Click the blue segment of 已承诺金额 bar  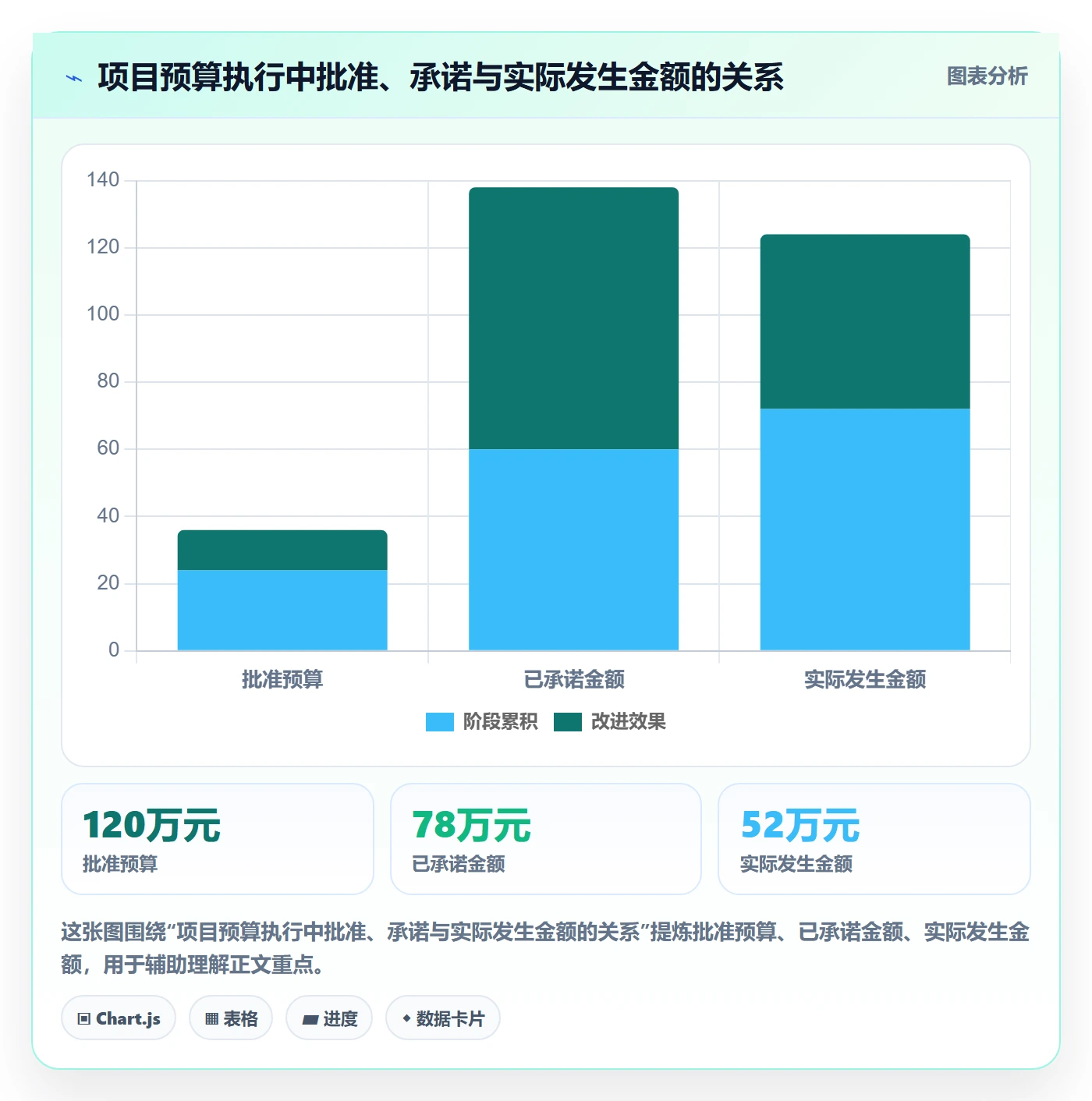(573, 550)
